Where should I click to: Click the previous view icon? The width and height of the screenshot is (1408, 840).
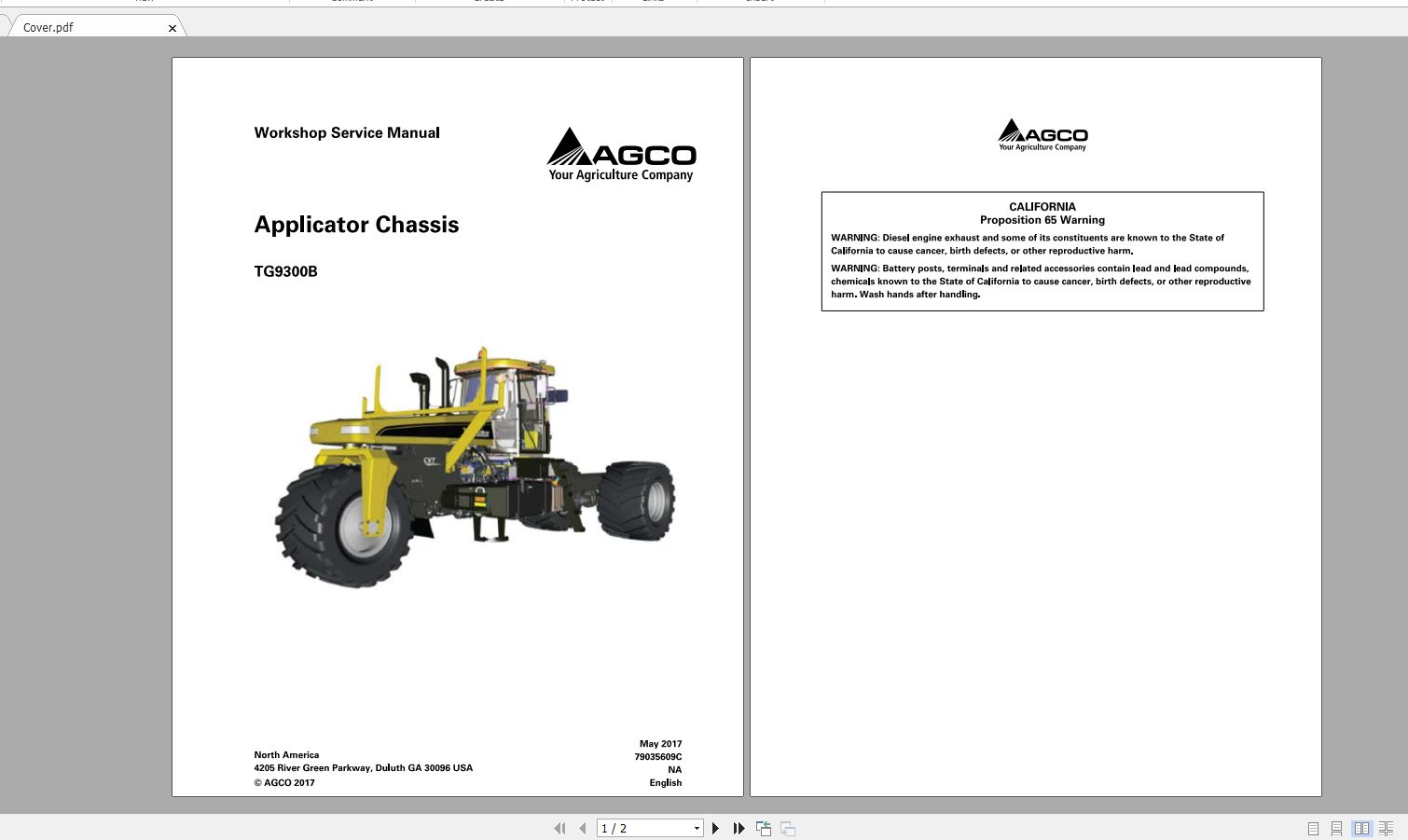tap(764, 828)
